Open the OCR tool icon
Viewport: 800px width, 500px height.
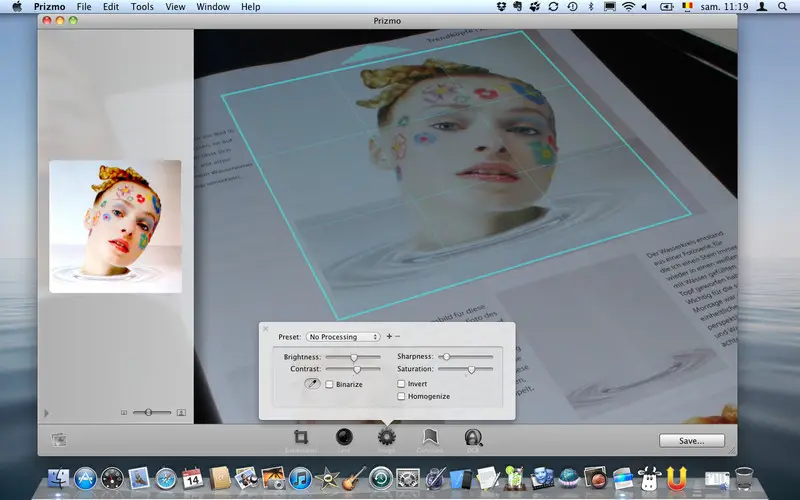click(x=473, y=437)
